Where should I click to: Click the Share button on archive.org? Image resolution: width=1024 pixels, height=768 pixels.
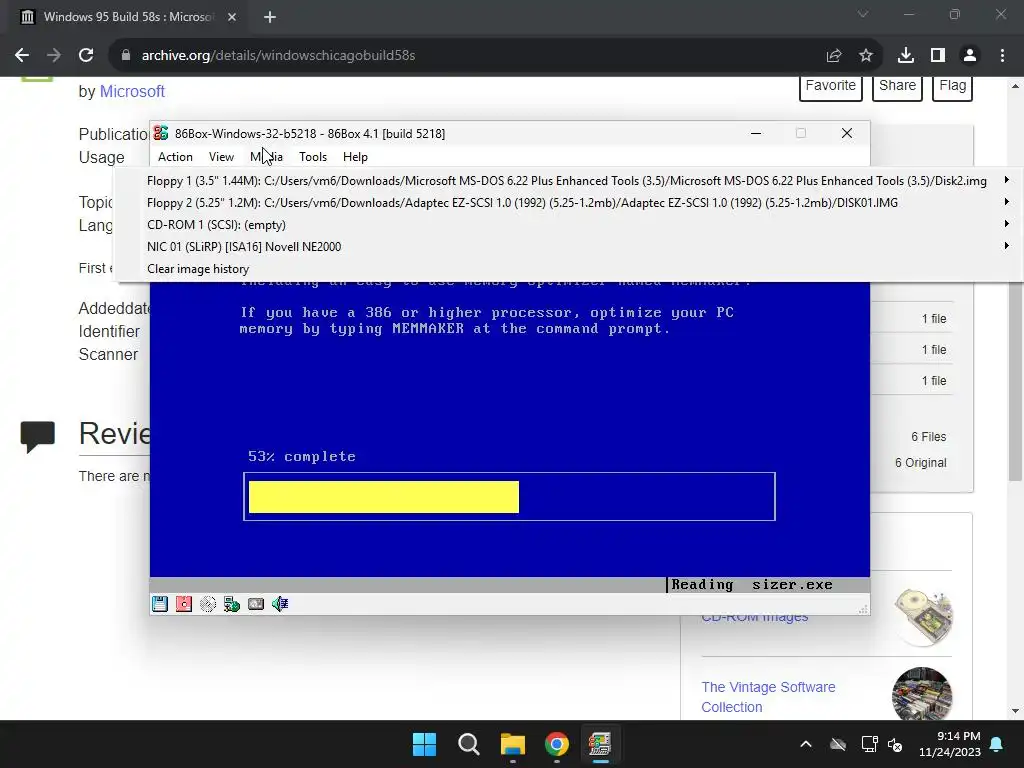coord(897,86)
